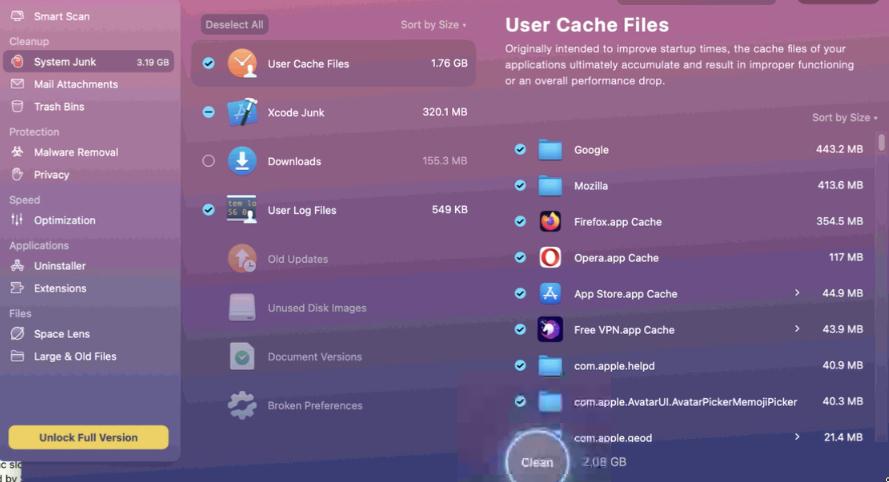Click the 443.2 MB Google size
The height and width of the screenshot is (482, 889).
[839, 149]
